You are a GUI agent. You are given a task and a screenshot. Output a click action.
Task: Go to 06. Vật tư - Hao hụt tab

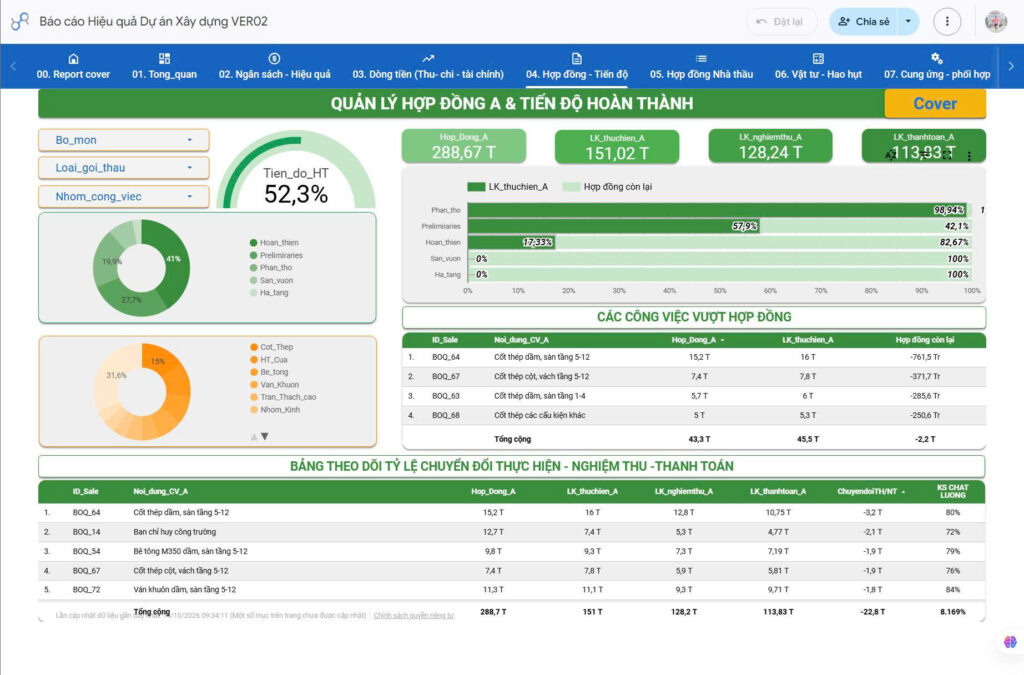click(818, 67)
